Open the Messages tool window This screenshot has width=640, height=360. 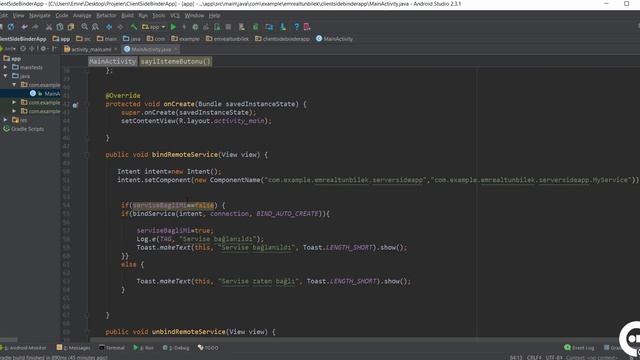[73, 348]
